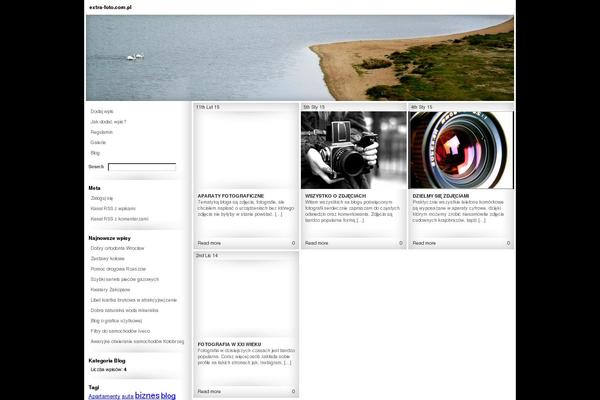Viewport: 600px width, 400px height.
Task: Open recent post 'Blog o grafice użytkowej'
Action: 116,321
